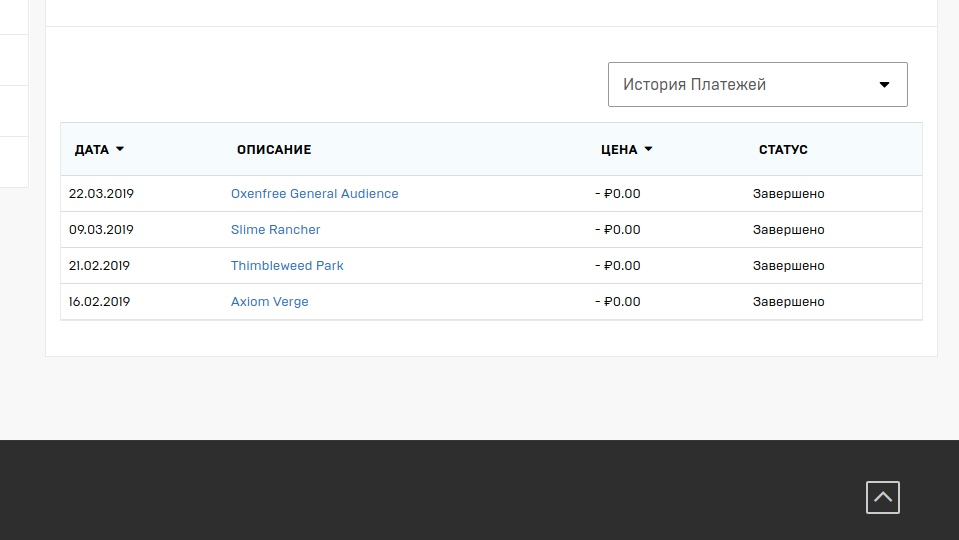This screenshot has height=540, width=959.
Task: Open the Thimbleweed Park purchase link
Action: [x=287, y=265]
